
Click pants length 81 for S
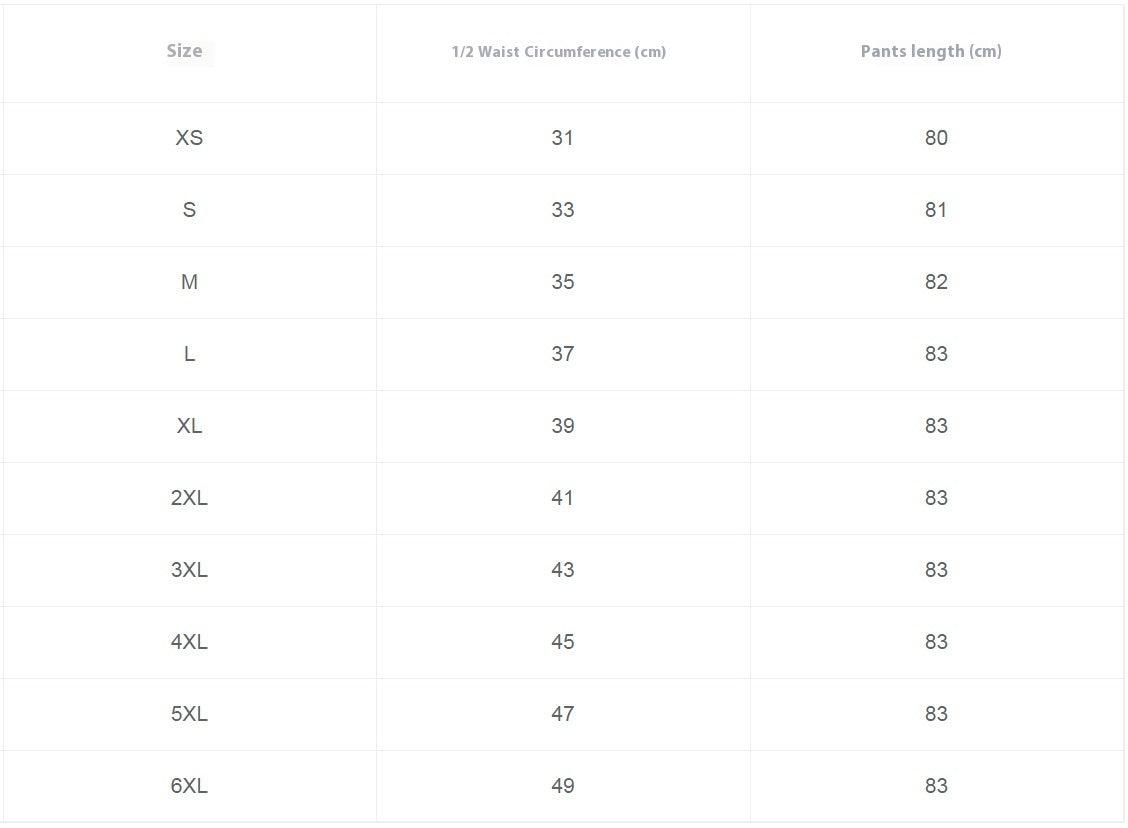(936, 210)
